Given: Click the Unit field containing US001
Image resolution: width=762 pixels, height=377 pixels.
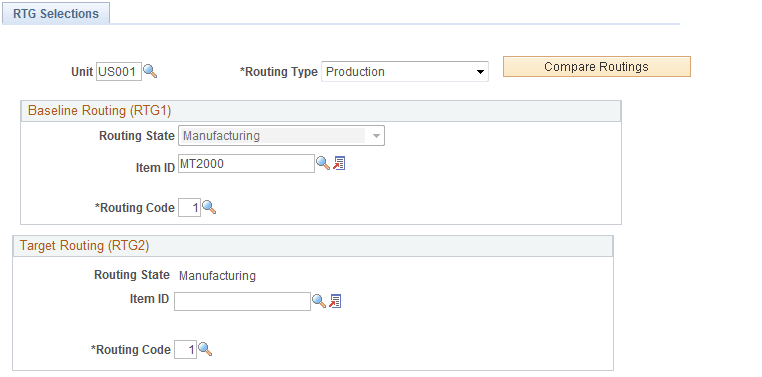Looking at the screenshot, I should click(119, 71).
